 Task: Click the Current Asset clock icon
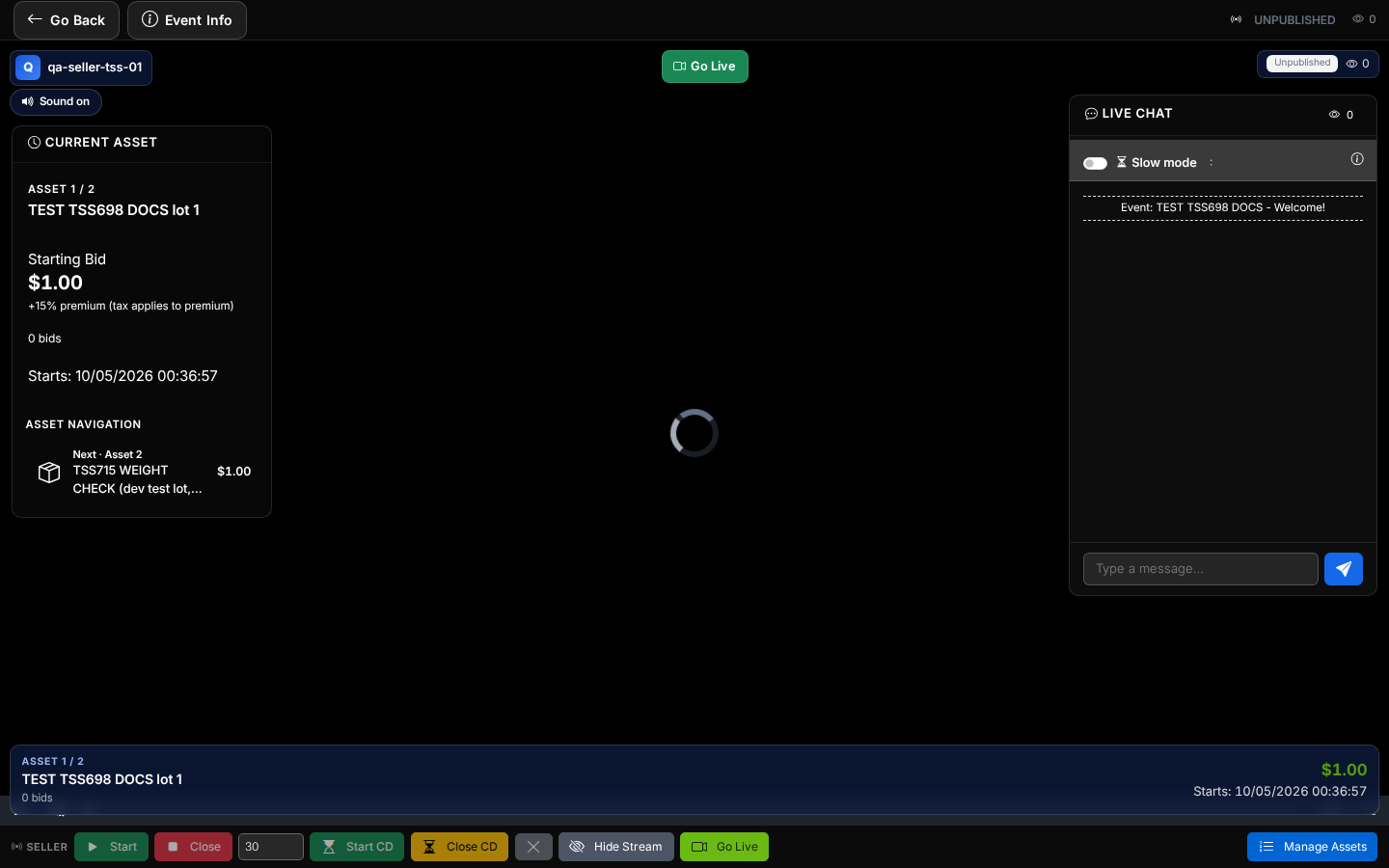pos(35,143)
